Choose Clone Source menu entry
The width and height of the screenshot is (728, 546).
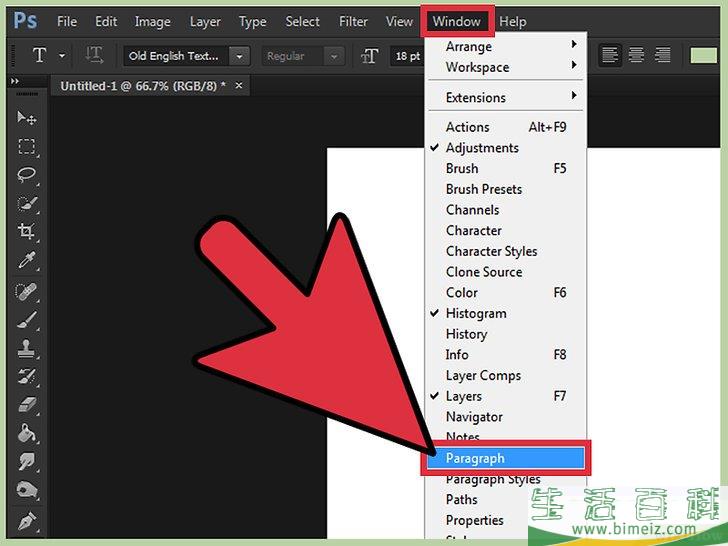point(506,272)
